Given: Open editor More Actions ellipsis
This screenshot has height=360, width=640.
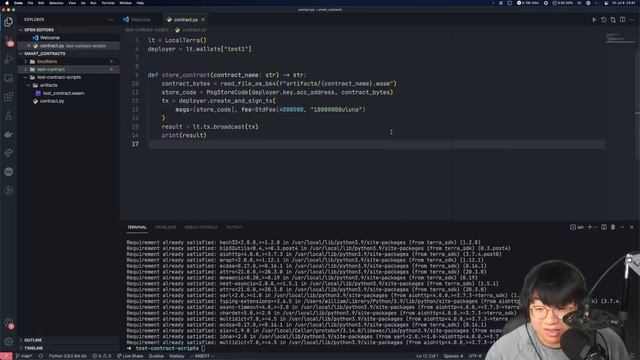Looking at the screenshot, I should coord(632,20).
